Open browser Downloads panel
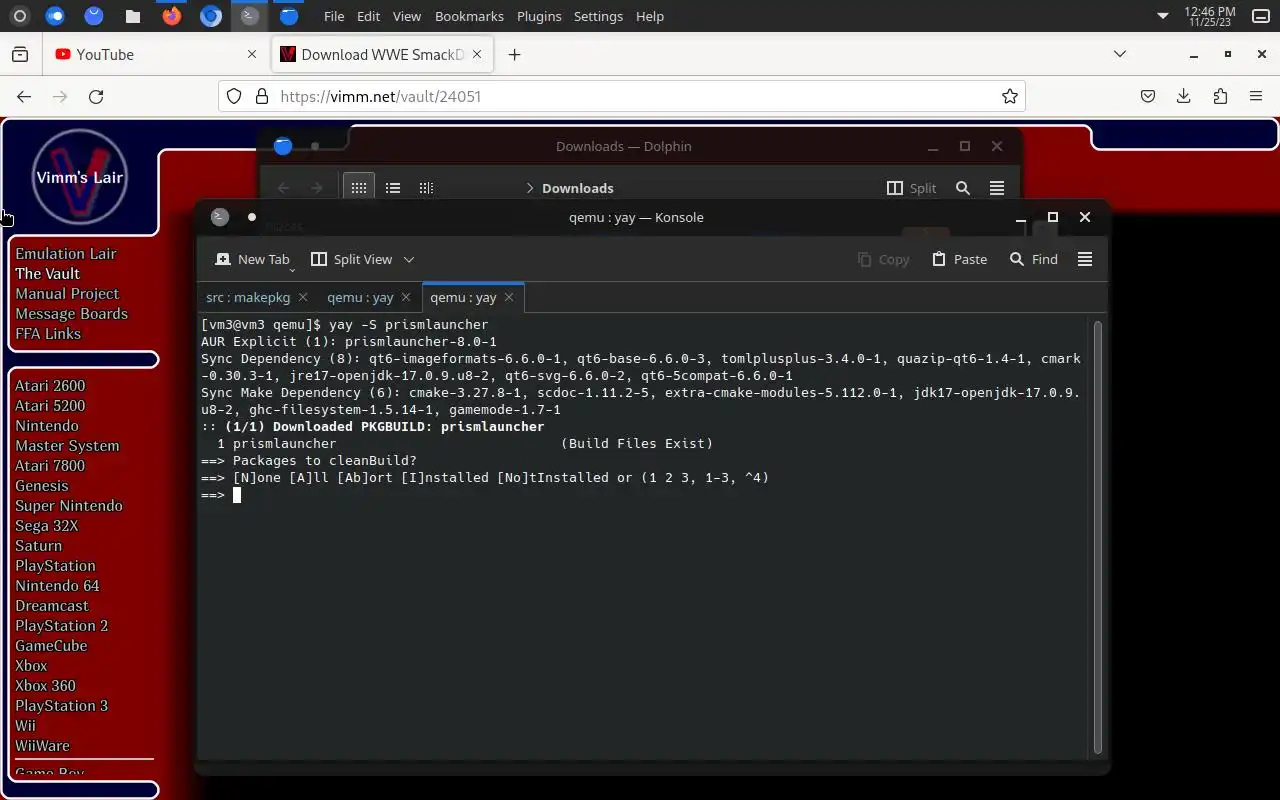 point(1184,96)
